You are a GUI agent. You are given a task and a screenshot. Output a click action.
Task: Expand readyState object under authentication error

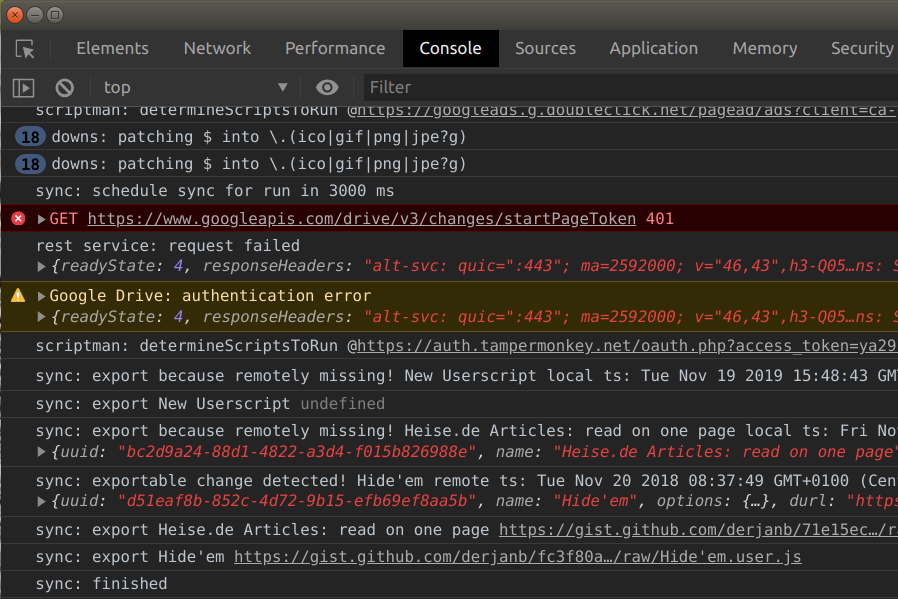[41, 317]
